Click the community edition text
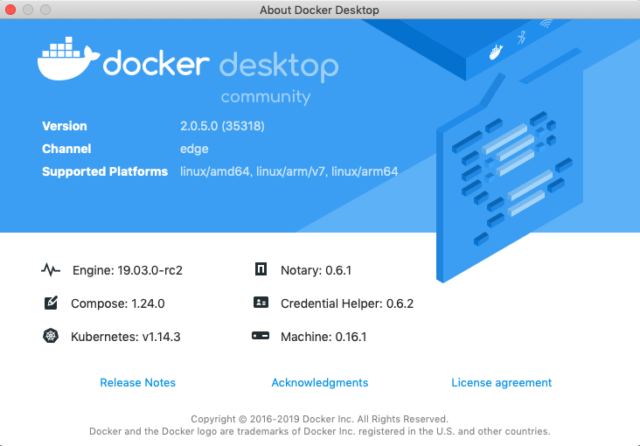The width and height of the screenshot is (640, 446). pos(266,97)
